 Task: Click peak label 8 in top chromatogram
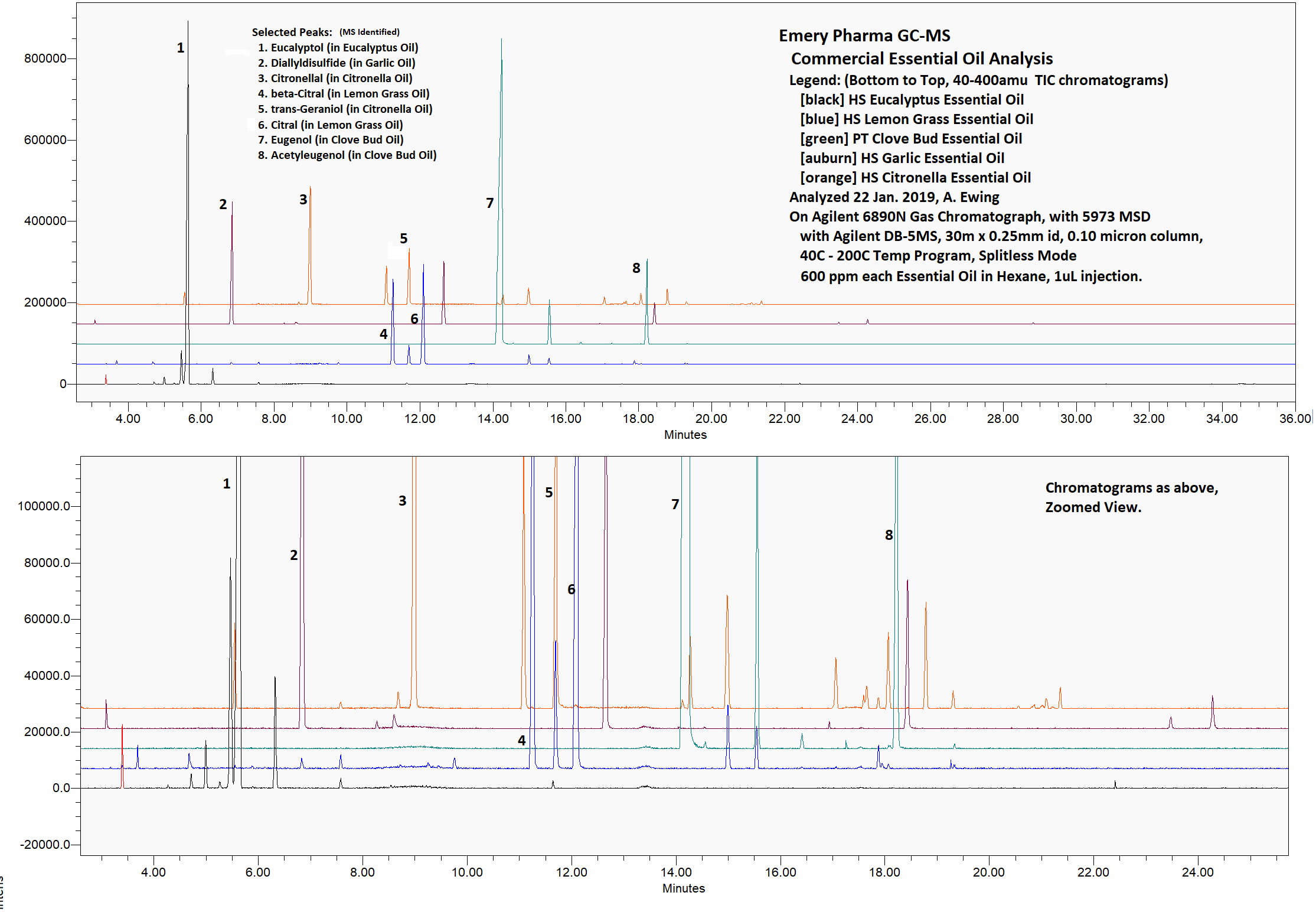pos(636,268)
